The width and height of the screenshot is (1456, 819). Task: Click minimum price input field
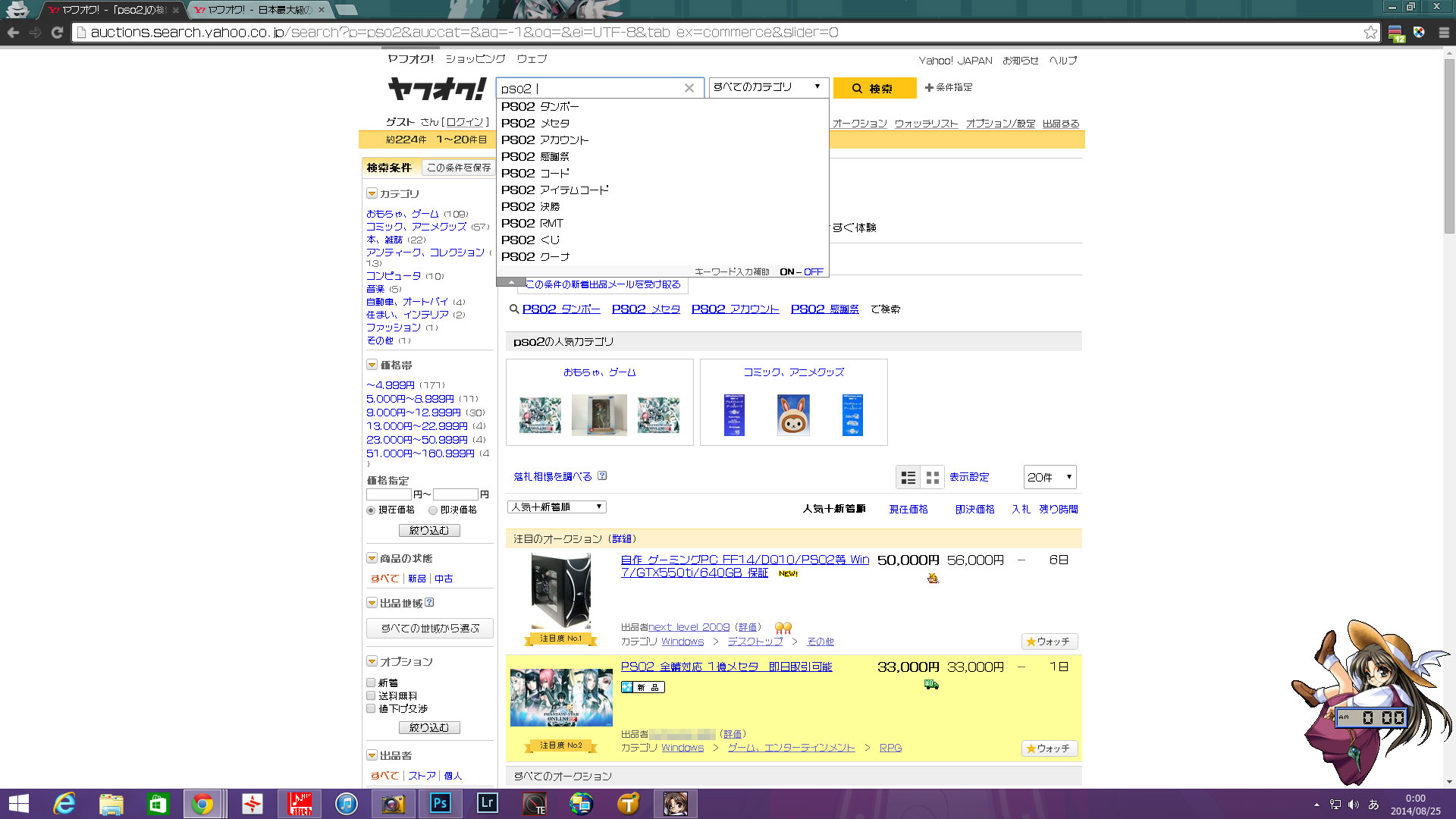pos(388,494)
